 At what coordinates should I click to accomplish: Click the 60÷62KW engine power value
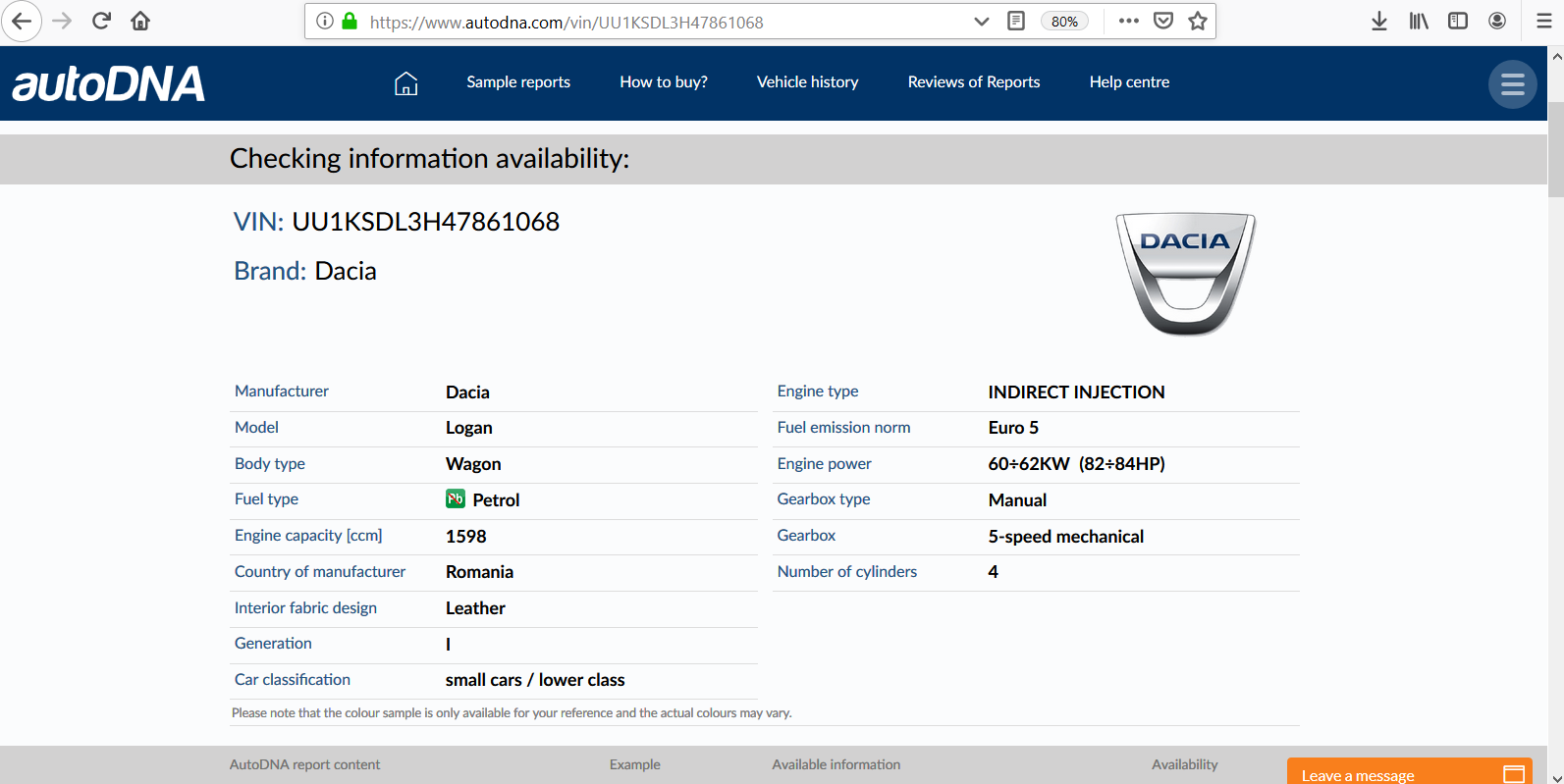click(x=1076, y=464)
